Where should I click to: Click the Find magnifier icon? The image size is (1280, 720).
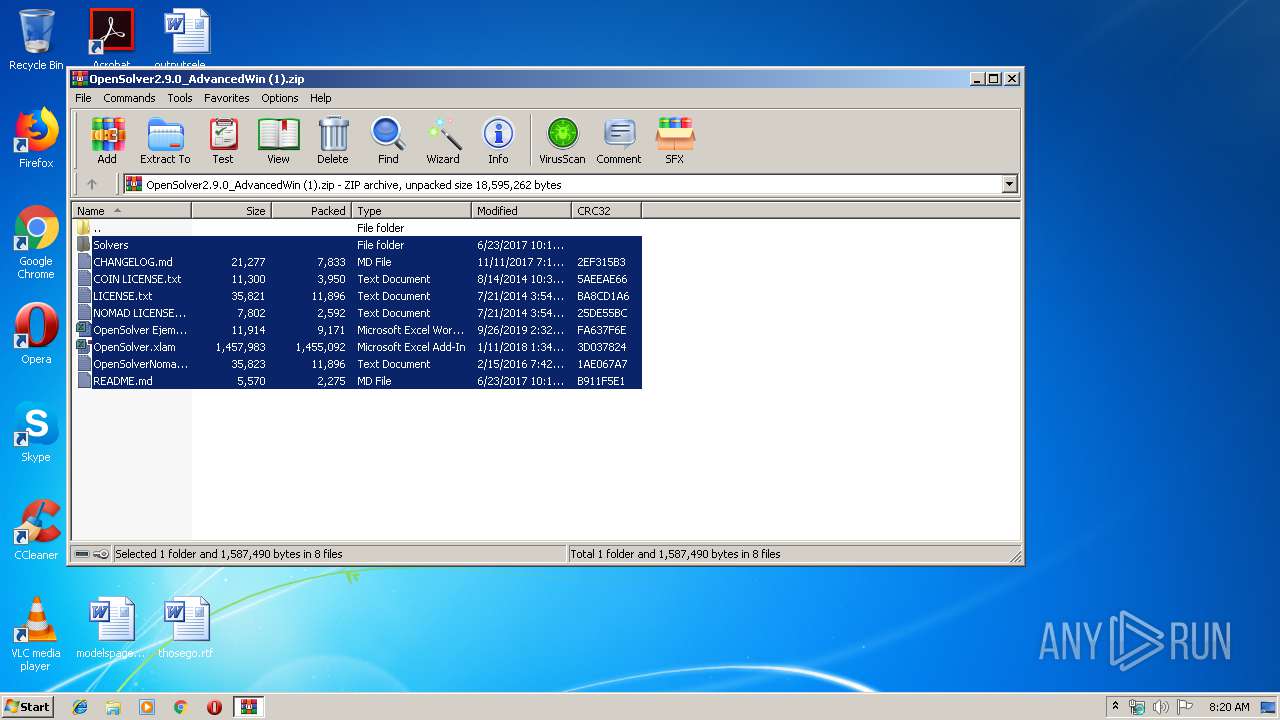coord(388,141)
